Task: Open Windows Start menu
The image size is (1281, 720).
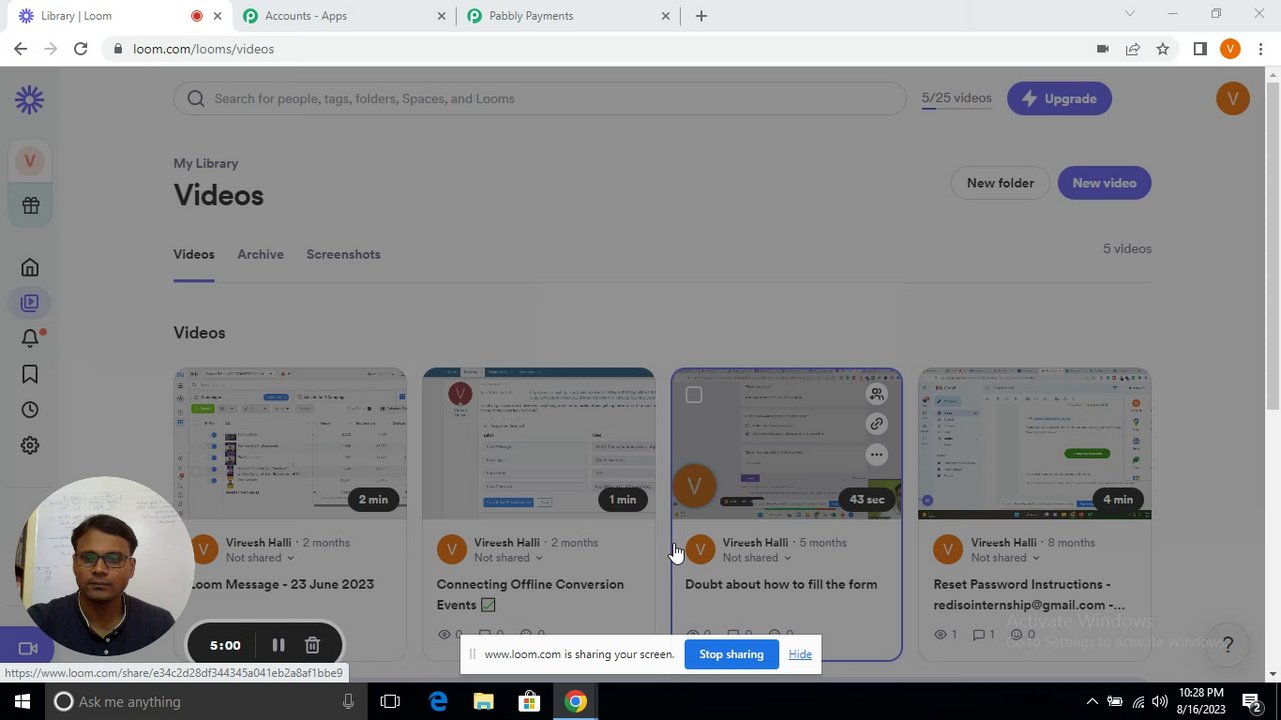Action: point(21,702)
